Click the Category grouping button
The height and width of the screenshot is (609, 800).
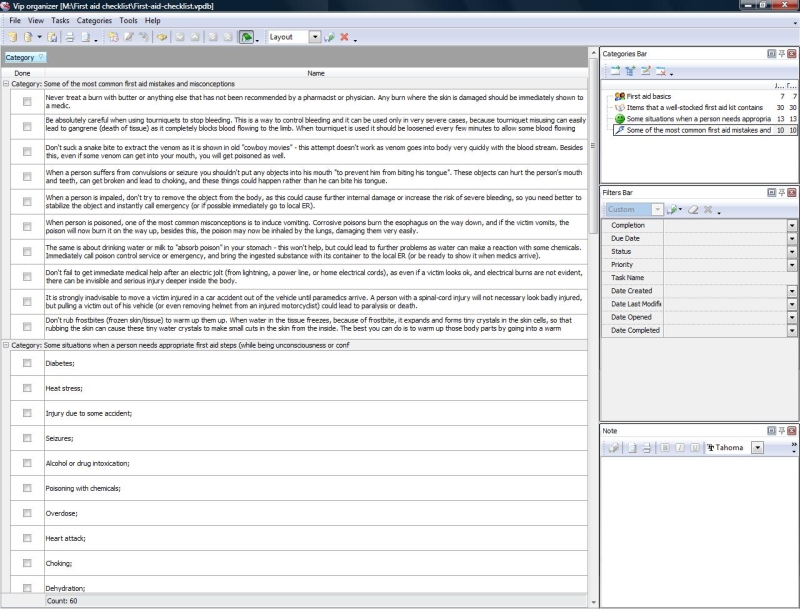pyautogui.click(x=24, y=57)
